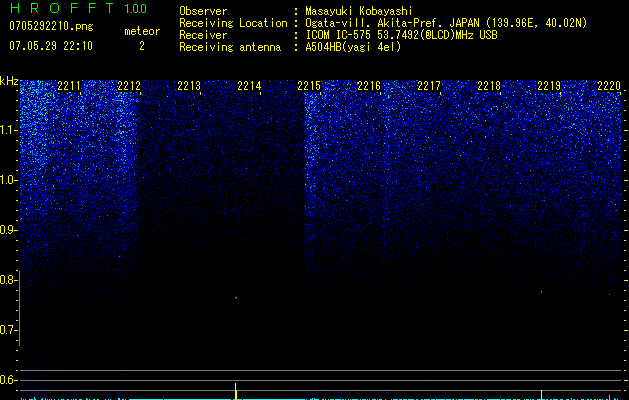This screenshot has width=629, height=400.
Task: Click the HROFFT program title
Action: (x=62, y=8)
